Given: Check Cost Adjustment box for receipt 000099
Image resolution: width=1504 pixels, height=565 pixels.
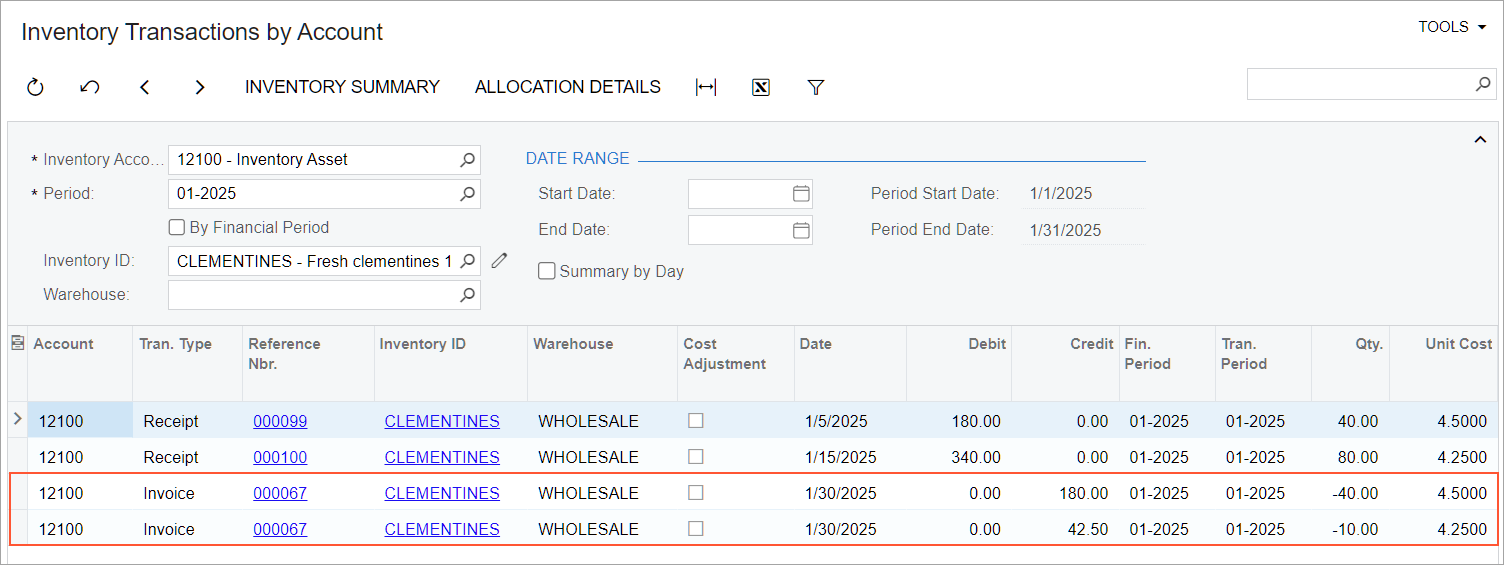Looking at the screenshot, I should coord(696,421).
